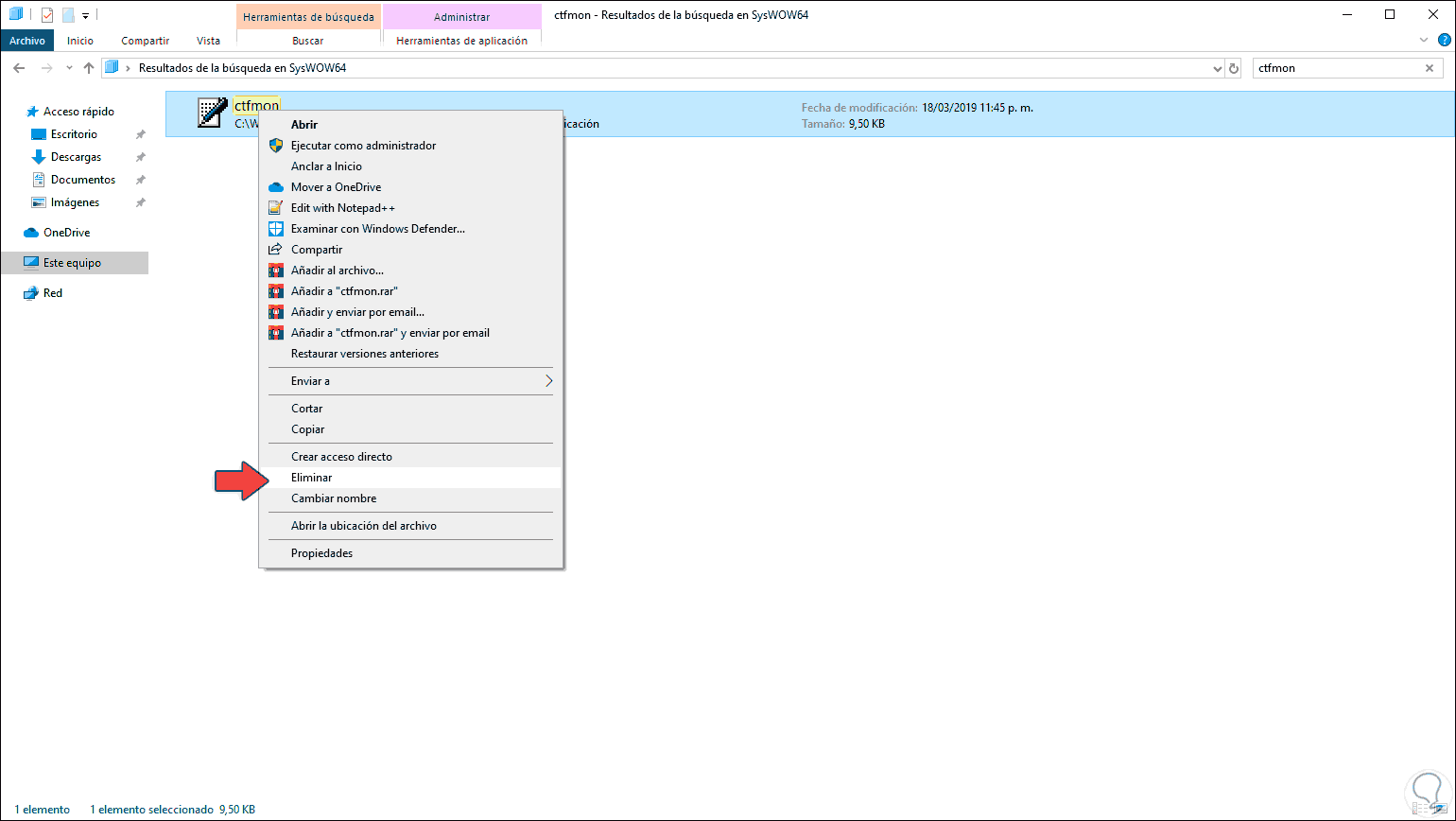Click the OneDrive cloud icon for Mover a OneDrive
Image resolution: width=1456 pixels, height=821 pixels.
(x=275, y=187)
